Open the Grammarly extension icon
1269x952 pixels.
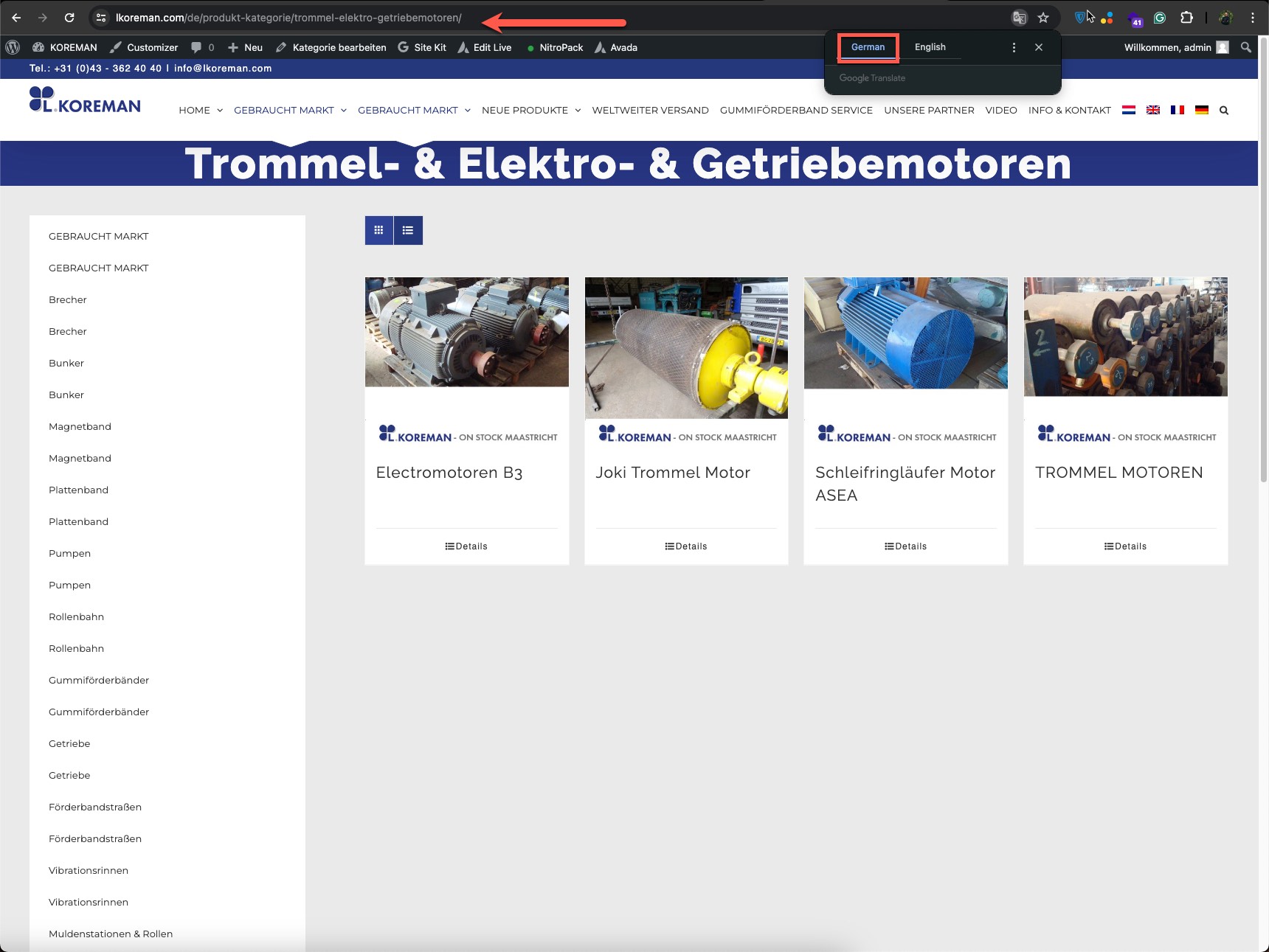(1160, 18)
